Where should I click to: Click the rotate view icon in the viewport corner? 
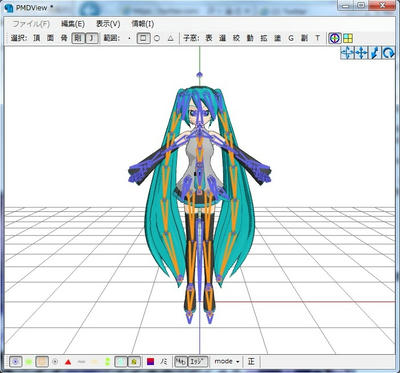click(x=388, y=53)
